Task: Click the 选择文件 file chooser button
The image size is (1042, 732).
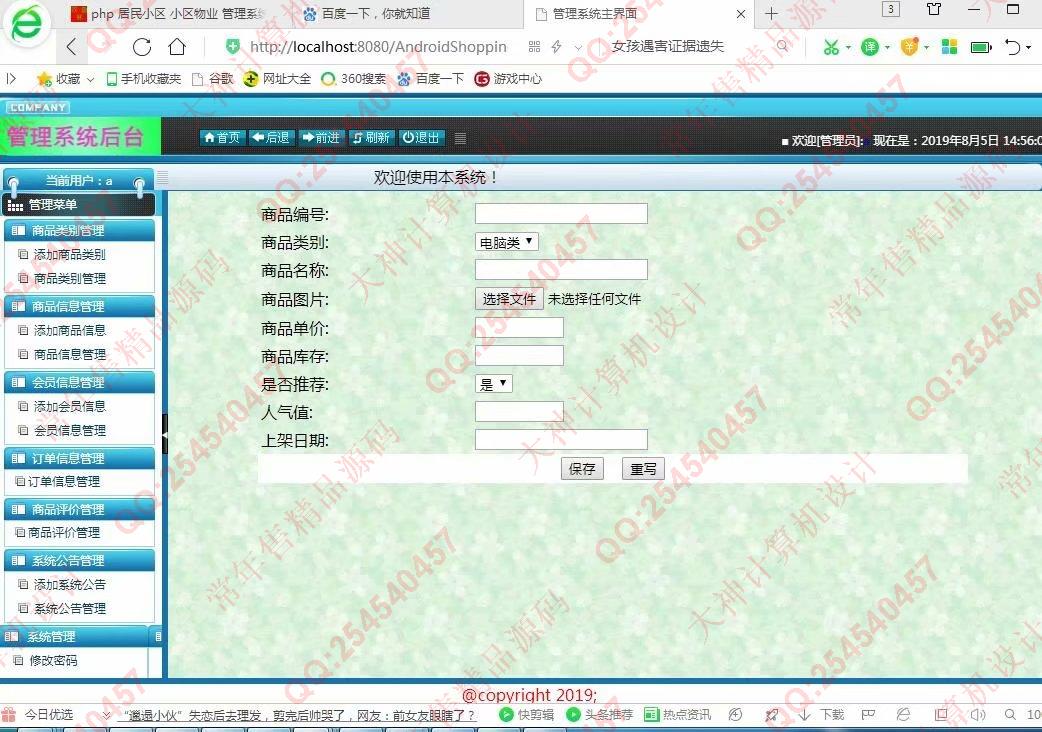Action: click(x=509, y=299)
